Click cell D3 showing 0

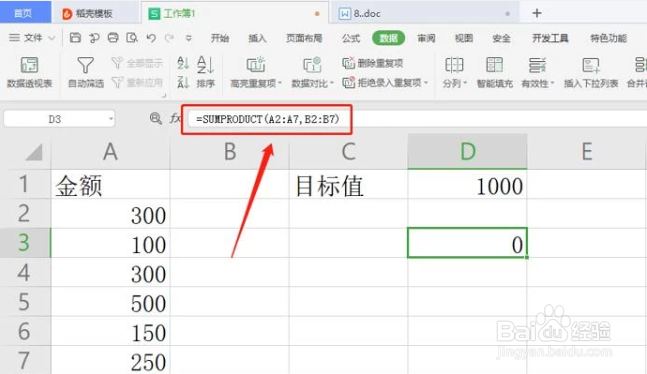click(x=467, y=243)
